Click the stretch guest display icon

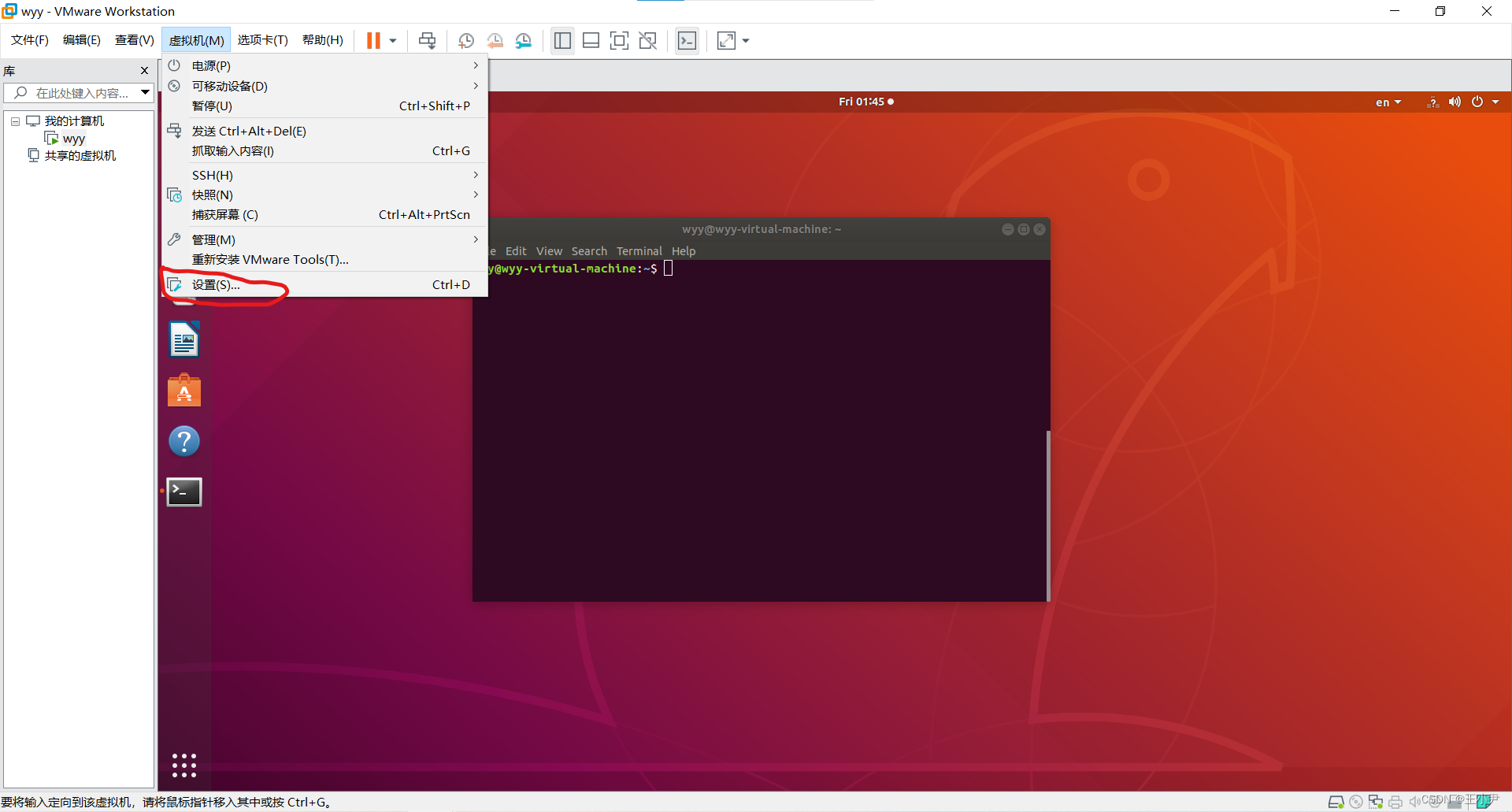point(726,40)
